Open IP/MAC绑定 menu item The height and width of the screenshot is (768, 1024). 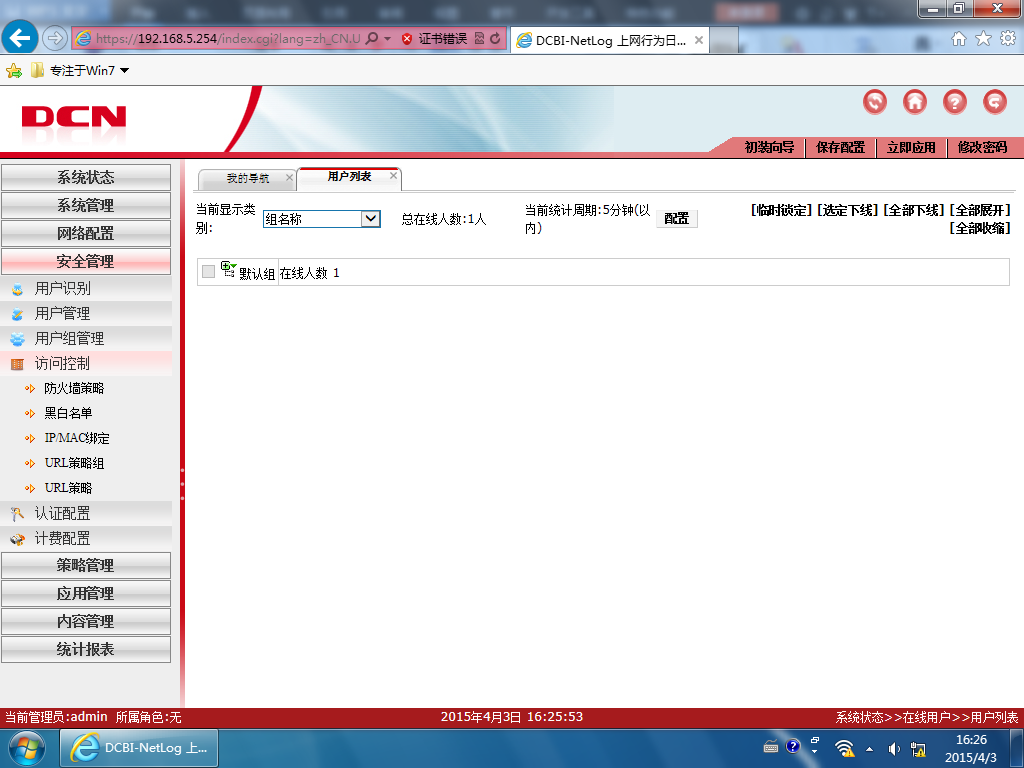click(x=76, y=438)
